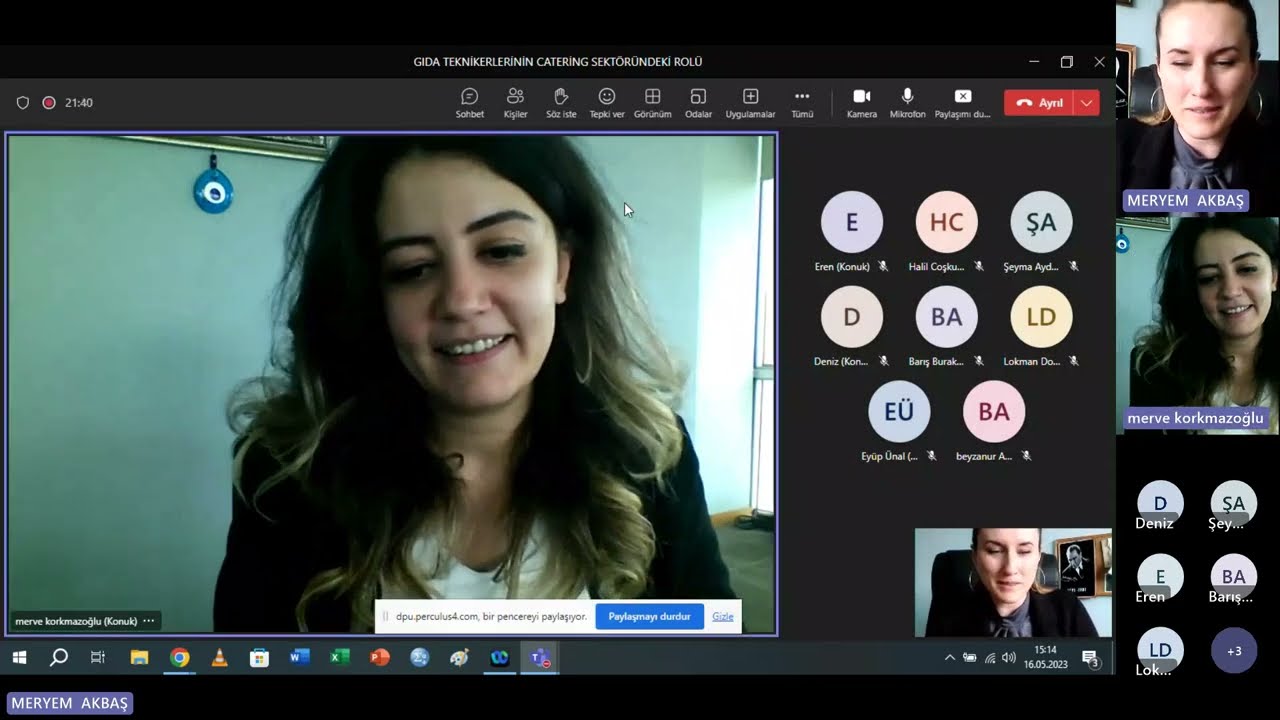Select Halil Coşku... HC avatar
This screenshot has height=720, width=1280.
pyautogui.click(x=946, y=222)
